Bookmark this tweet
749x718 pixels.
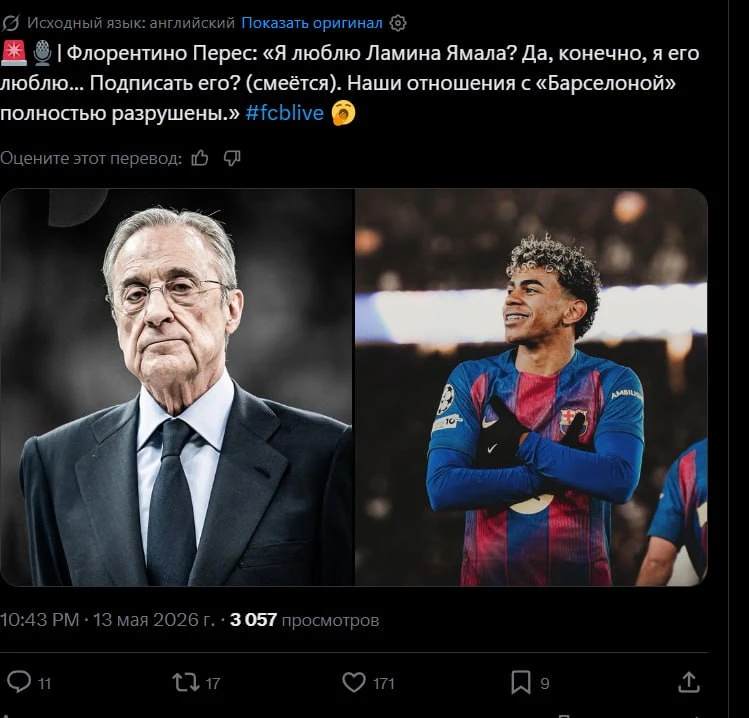pos(521,682)
